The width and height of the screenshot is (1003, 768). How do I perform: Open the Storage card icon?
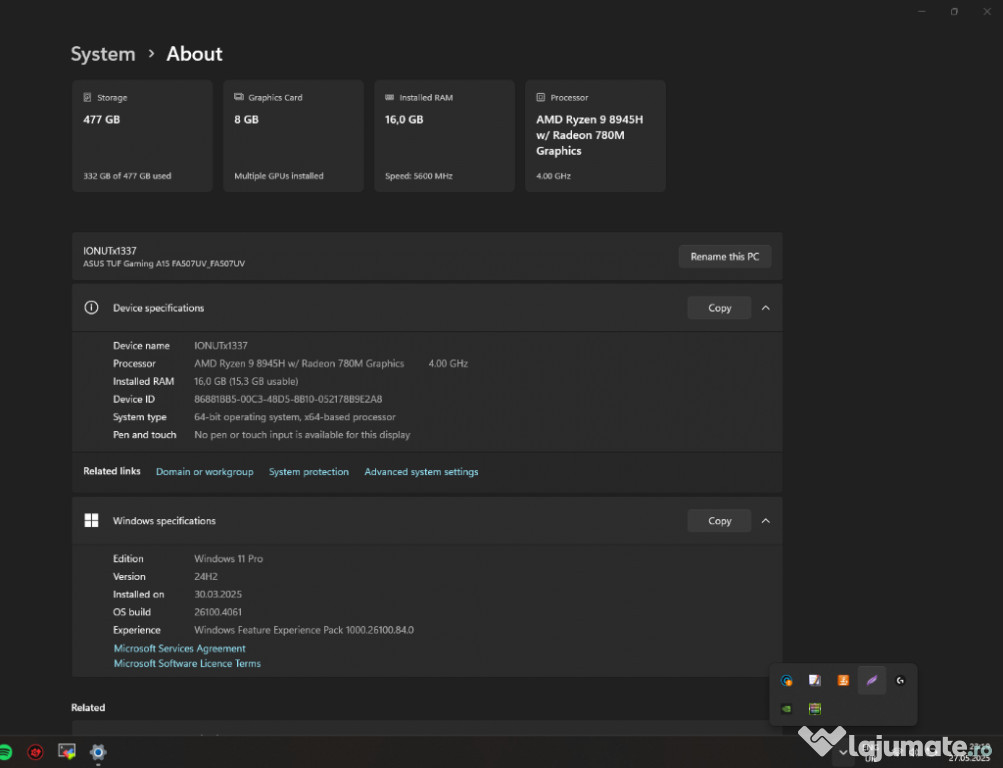click(x=87, y=97)
